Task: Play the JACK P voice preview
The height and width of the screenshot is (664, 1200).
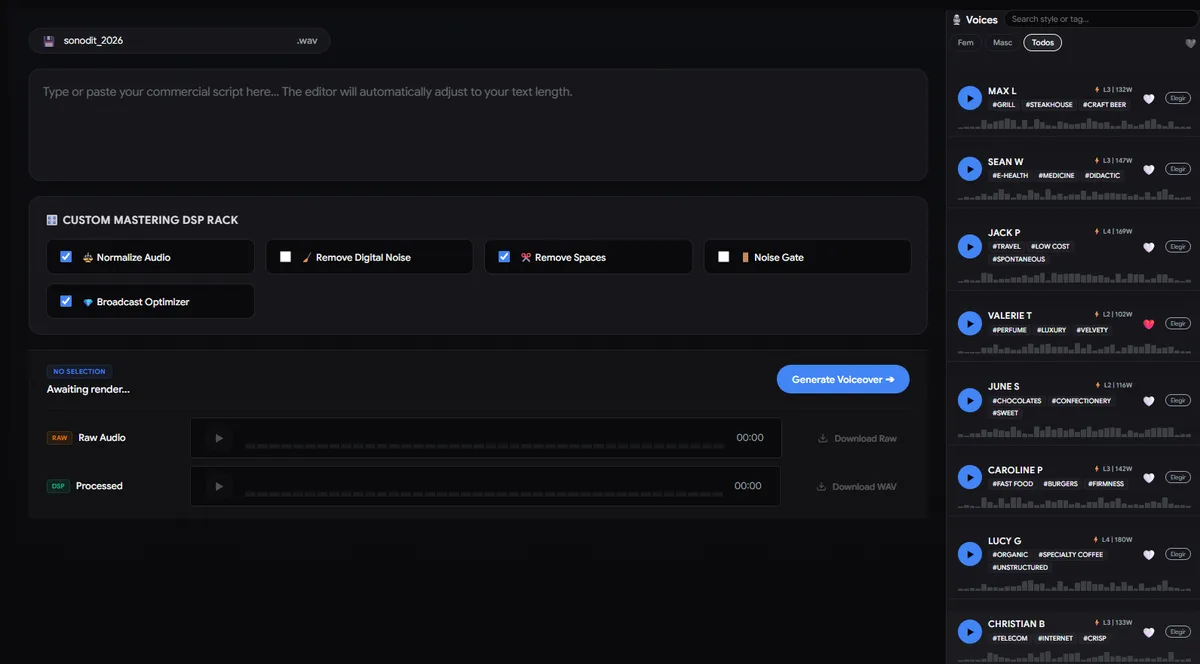Action: 969,246
